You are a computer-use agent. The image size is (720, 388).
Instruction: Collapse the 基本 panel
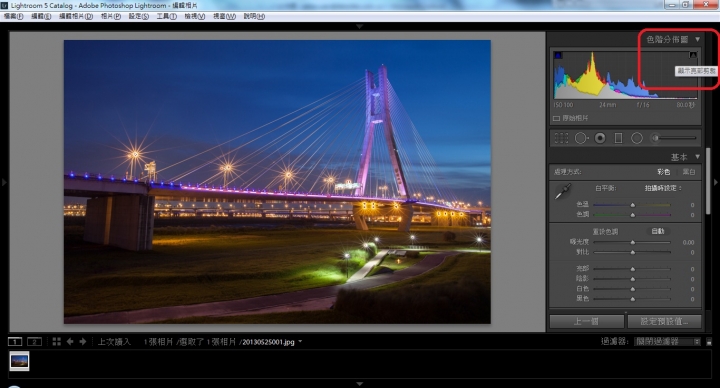click(x=698, y=157)
